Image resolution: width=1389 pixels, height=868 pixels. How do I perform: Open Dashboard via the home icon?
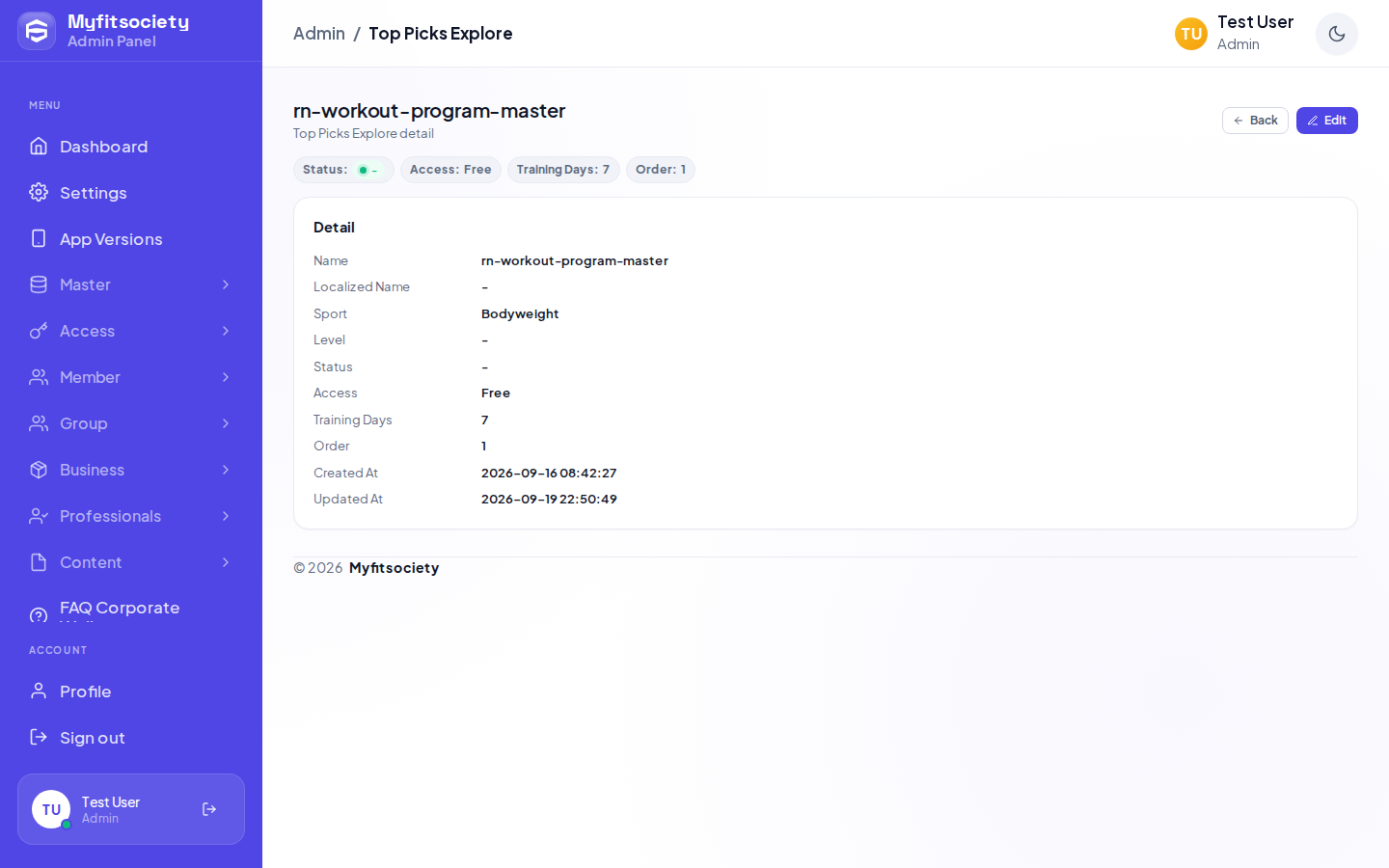pos(39,146)
